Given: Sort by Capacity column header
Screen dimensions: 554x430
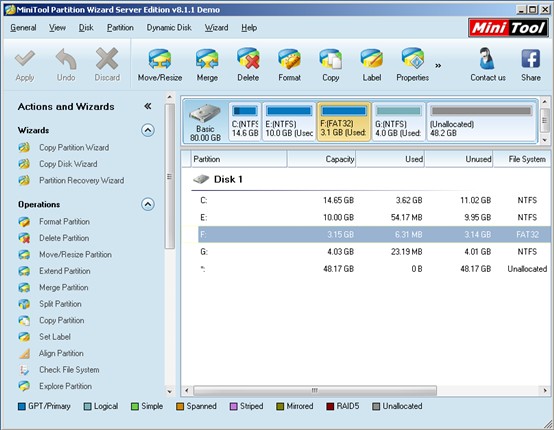Looking at the screenshot, I should pos(322,159).
